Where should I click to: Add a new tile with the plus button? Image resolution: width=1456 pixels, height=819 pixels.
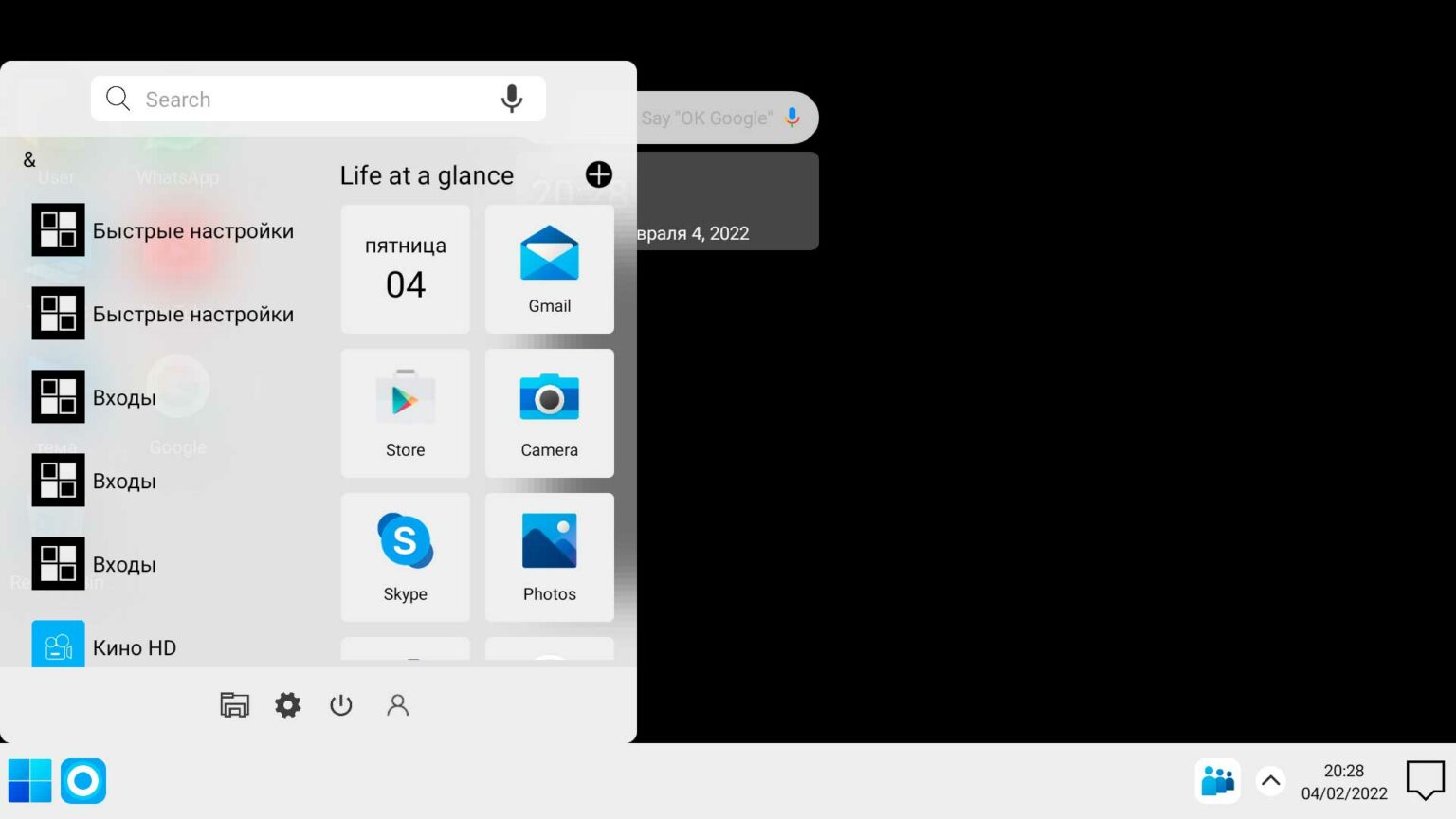click(598, 174)
